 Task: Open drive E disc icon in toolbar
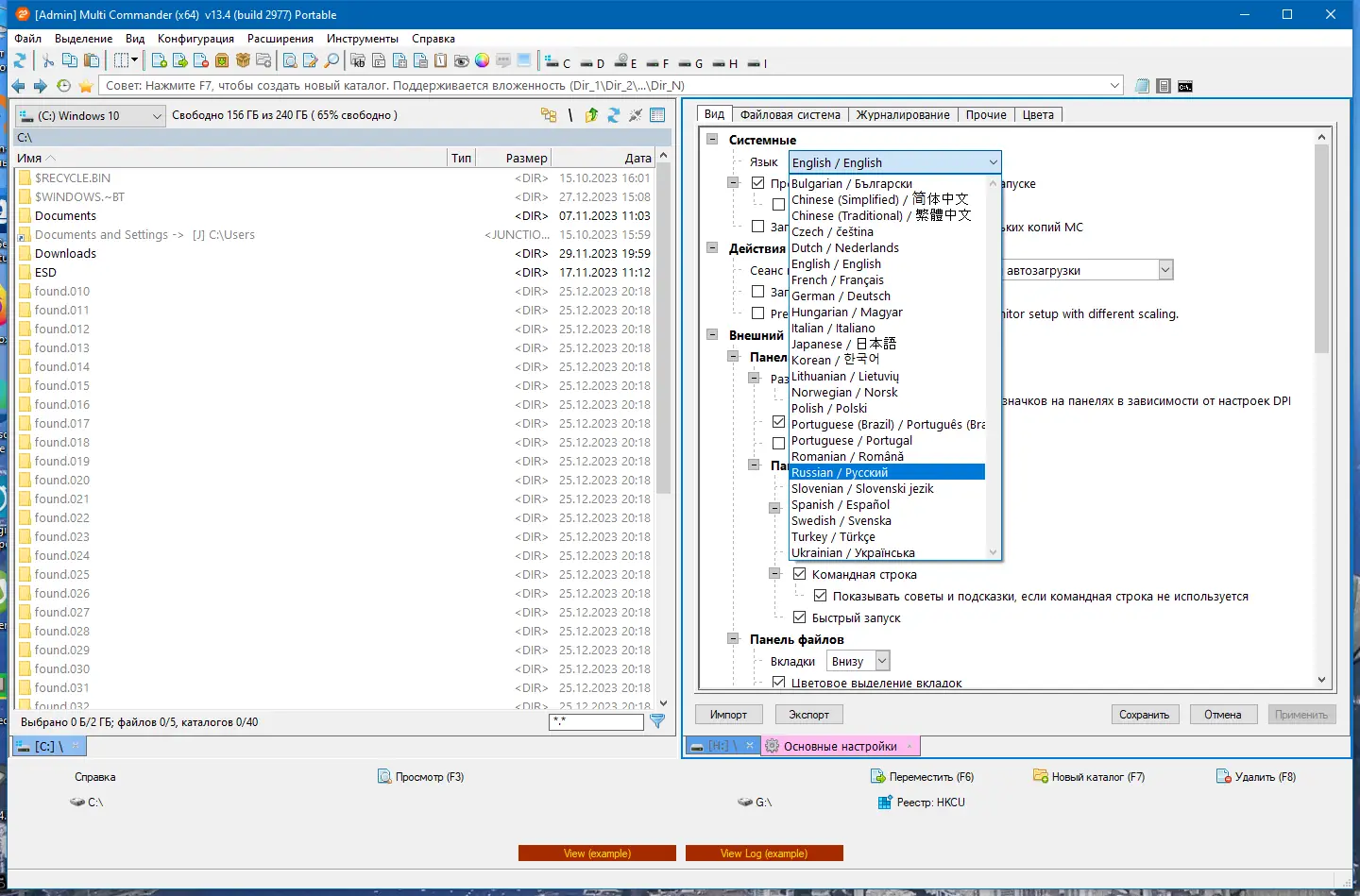(x=626, y=62)
